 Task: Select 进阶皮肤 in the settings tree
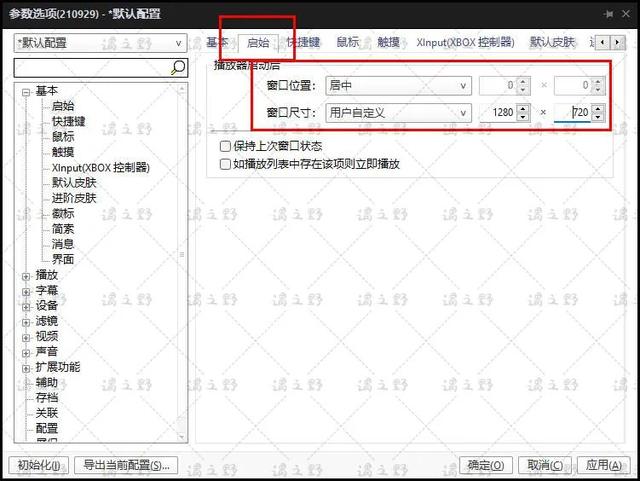click(74, 198)
